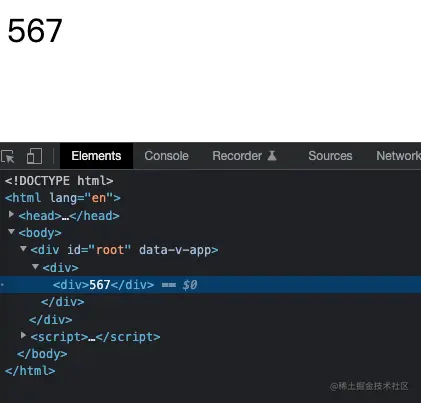Open the Network tab
421x403 pixels.
398,156
